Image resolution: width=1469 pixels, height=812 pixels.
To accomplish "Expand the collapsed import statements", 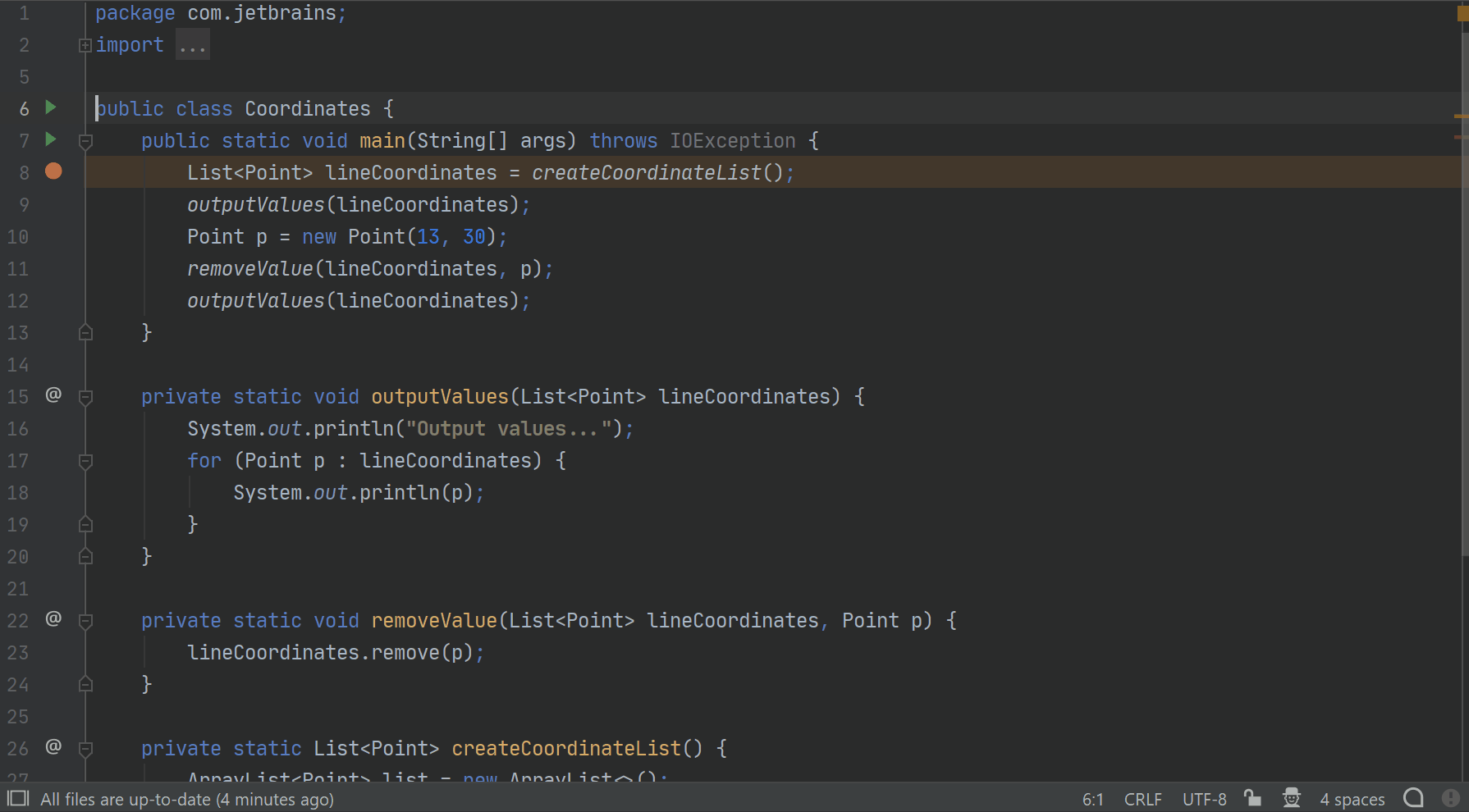I will point(84,44).
